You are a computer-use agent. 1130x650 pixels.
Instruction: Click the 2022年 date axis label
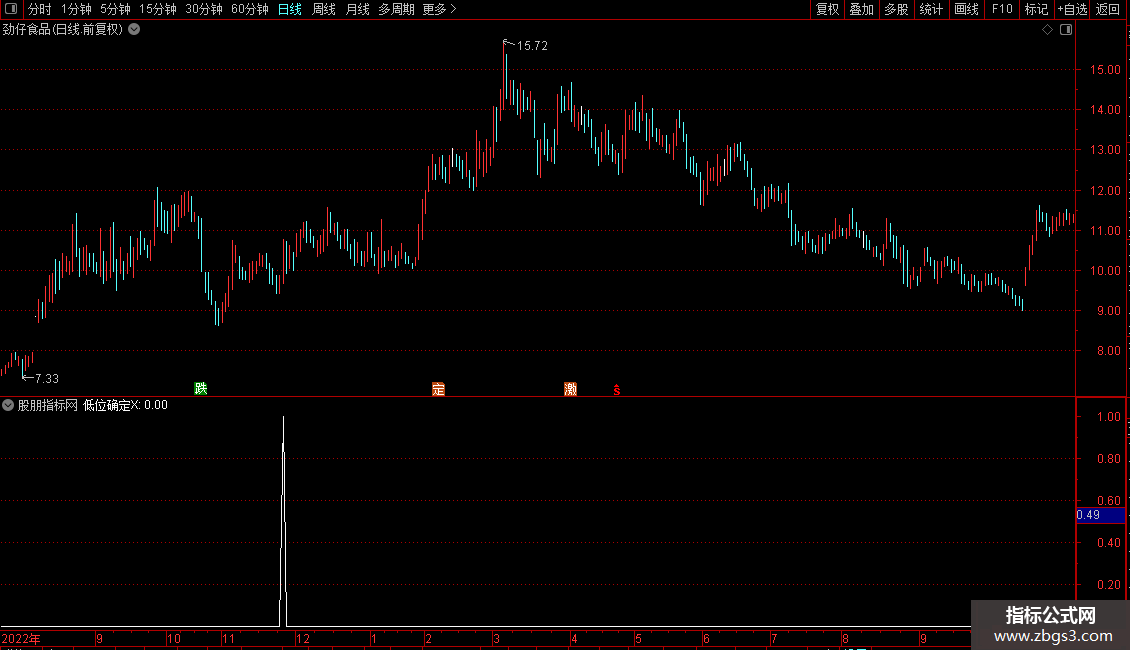point(21,638)
